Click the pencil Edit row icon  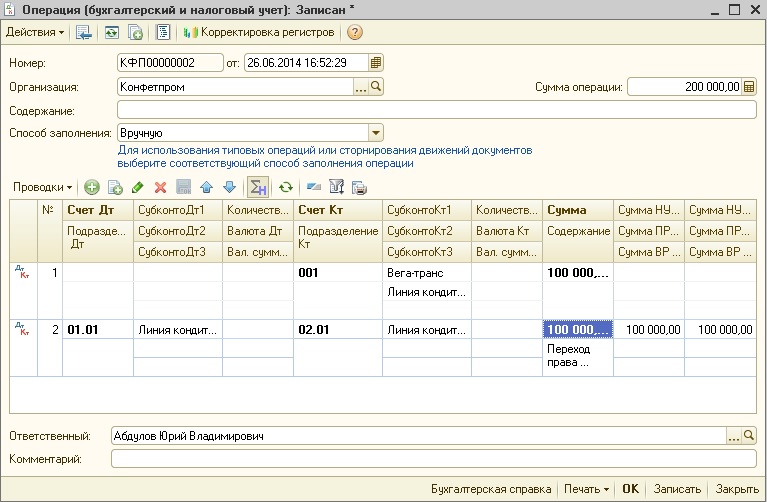point(138,187)
